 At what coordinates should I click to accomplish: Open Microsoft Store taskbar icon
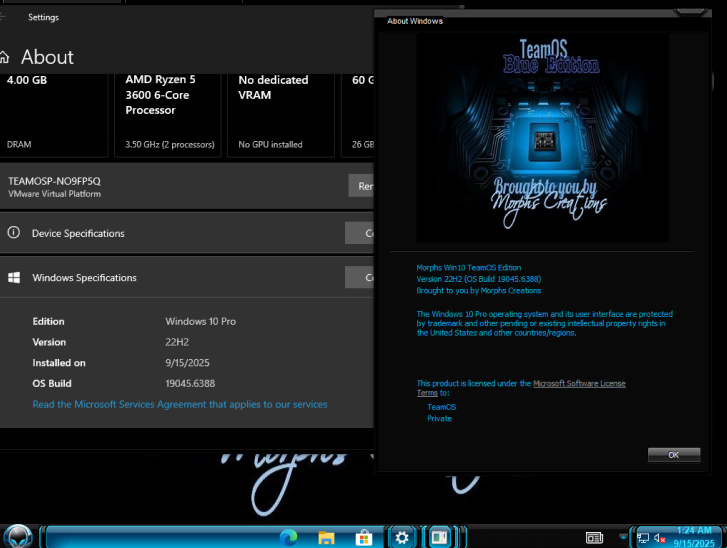click(x=364, y=538)
